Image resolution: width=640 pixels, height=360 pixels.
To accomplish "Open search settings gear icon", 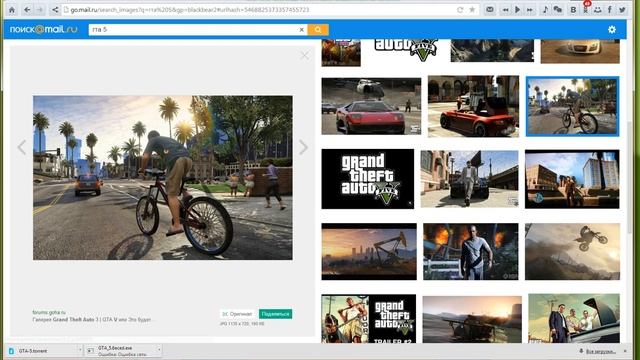I will pyautogui.click(x=611, y=29).
